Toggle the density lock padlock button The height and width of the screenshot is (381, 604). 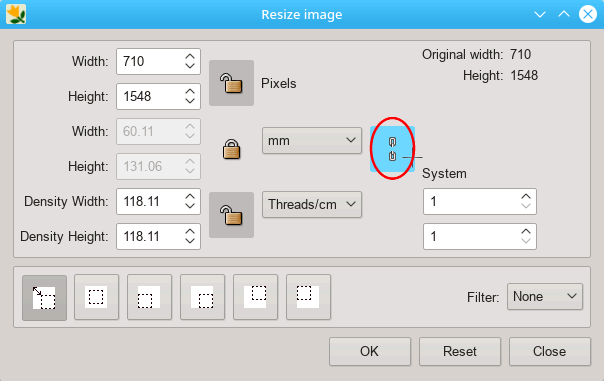[x=231, y=215]
